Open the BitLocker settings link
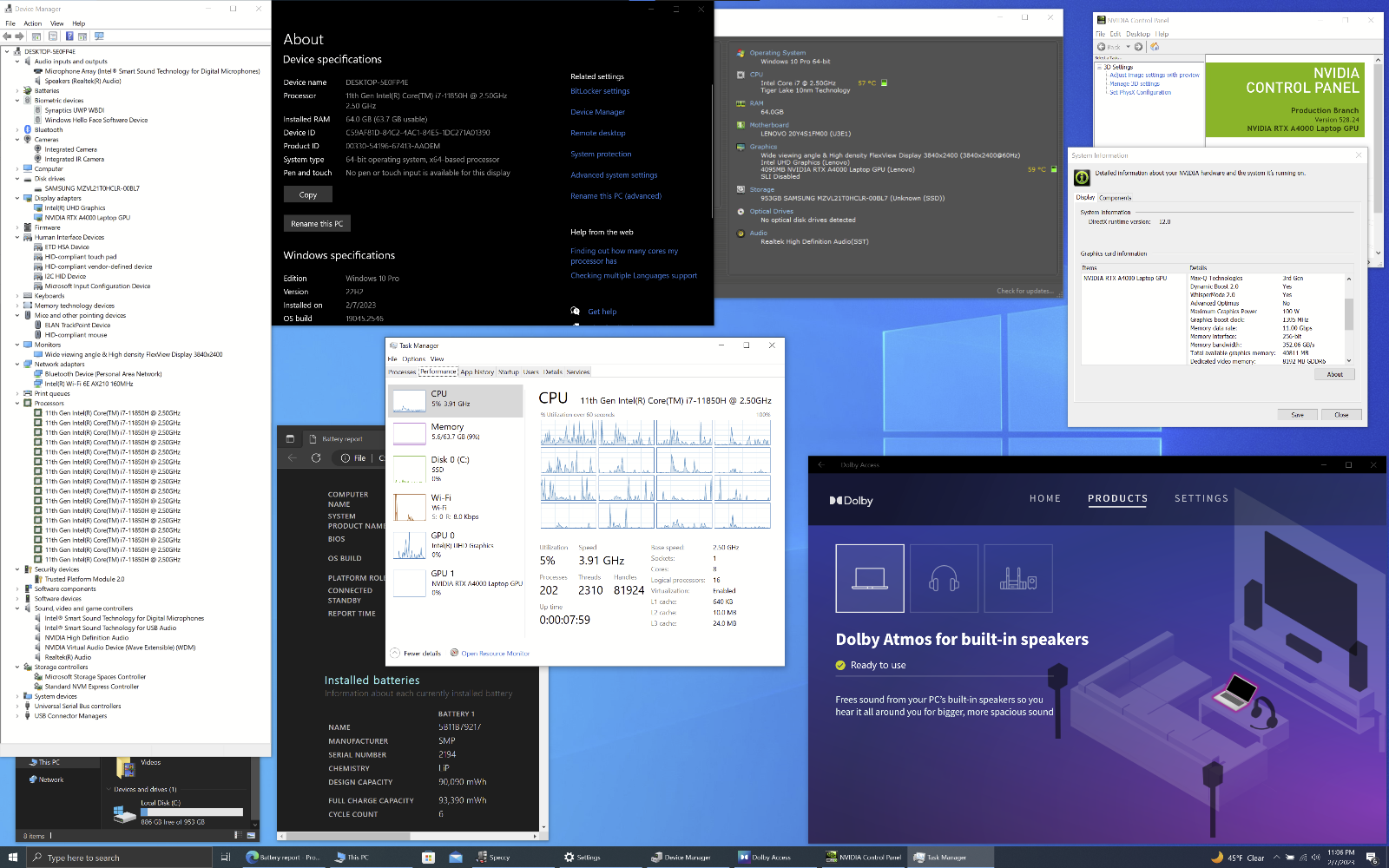The width and height of the screenshot is (1389, 868). [600, 91]
